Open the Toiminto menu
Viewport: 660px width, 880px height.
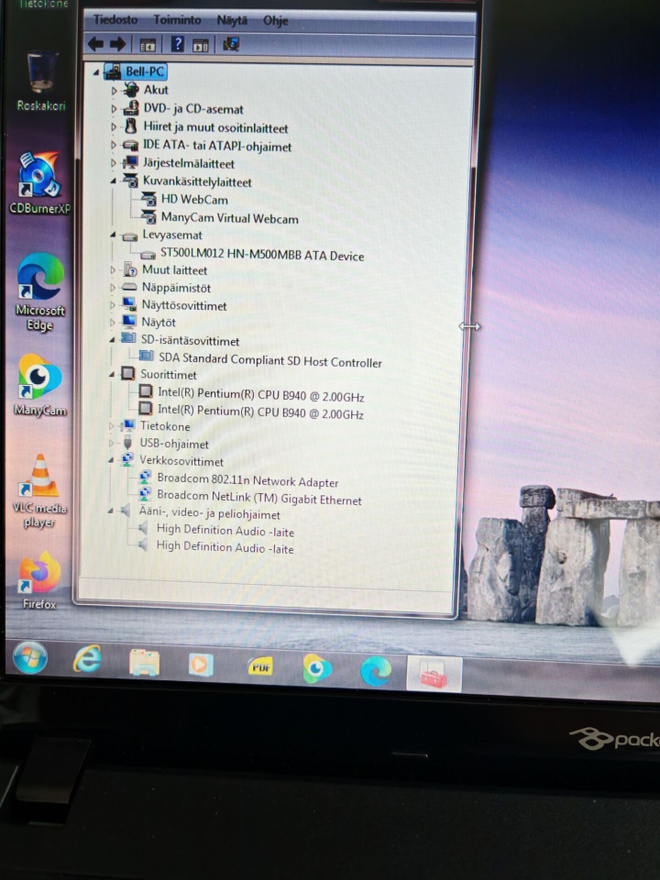click(x=177, y=20)
